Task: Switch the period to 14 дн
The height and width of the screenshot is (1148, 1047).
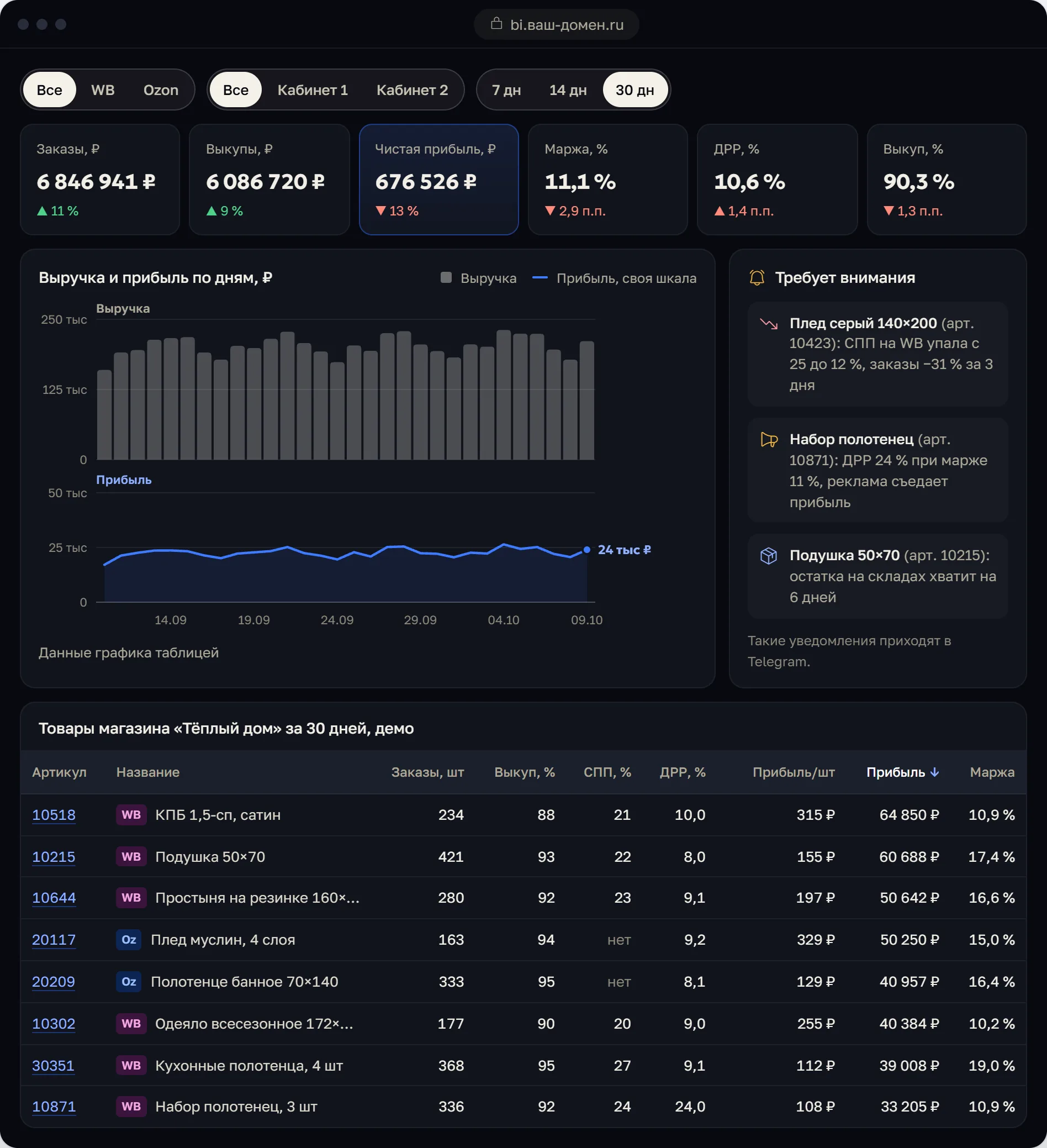Action: pos(568,90)
